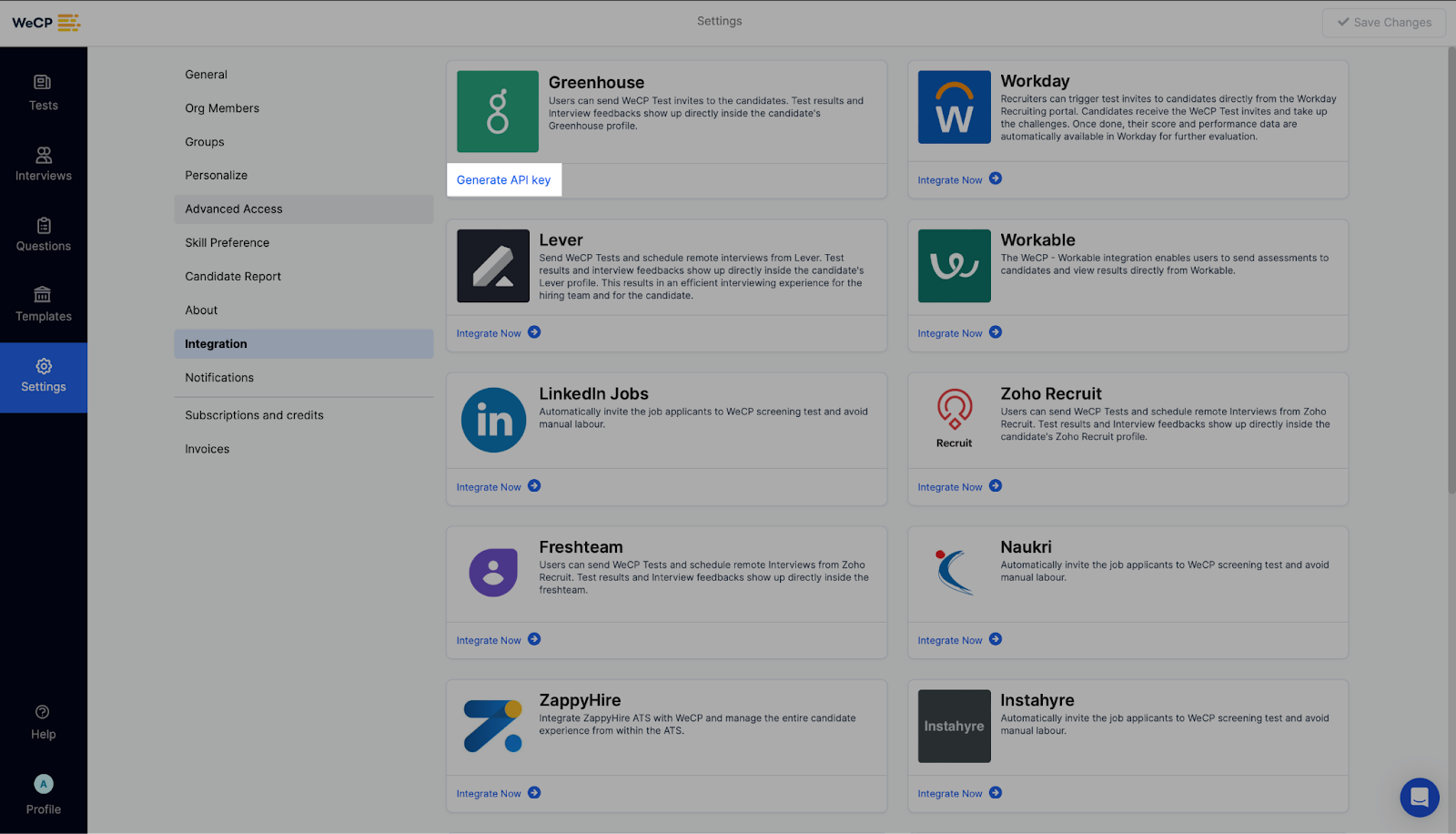
Task: Click Save Changes button
Action: [1384, 23]
